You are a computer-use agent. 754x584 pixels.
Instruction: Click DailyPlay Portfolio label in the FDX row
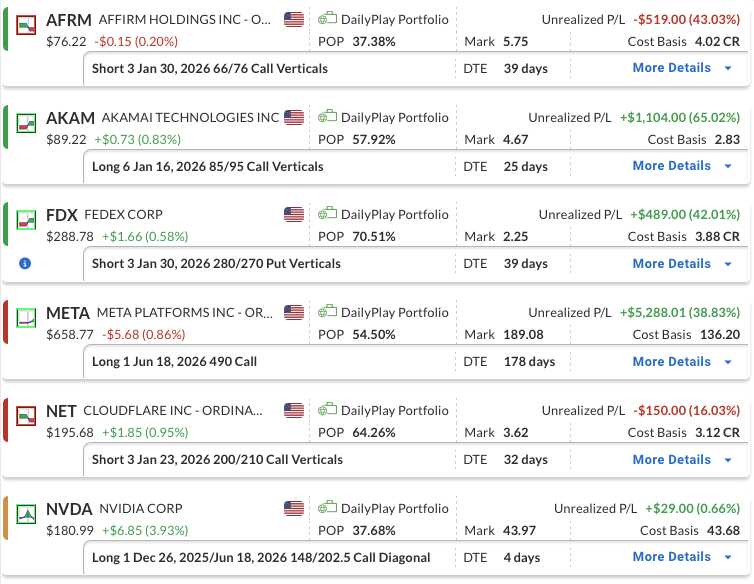394,215
